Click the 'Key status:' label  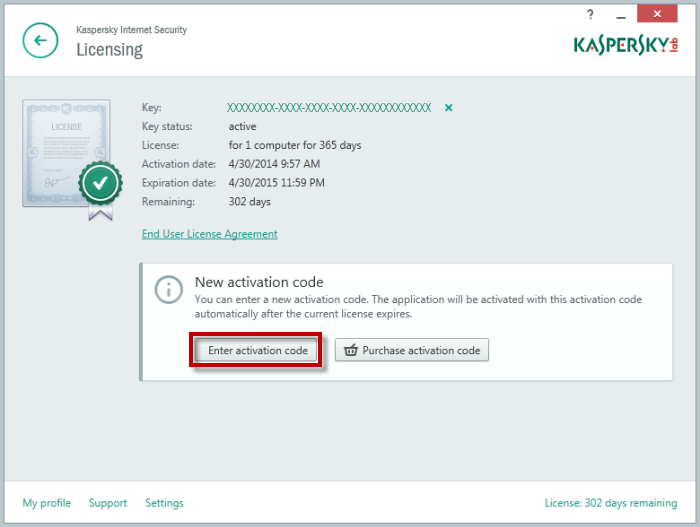[x=167, y=126]
